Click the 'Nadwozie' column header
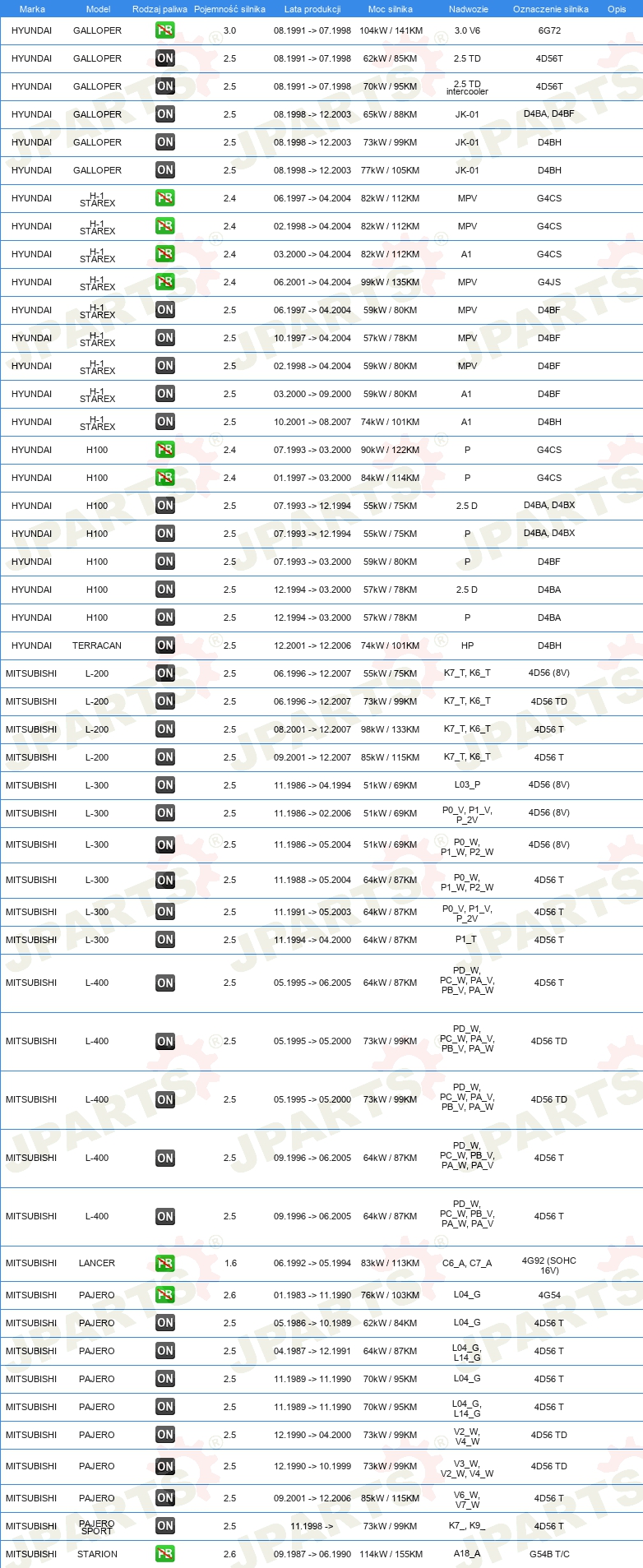The height and width of the screenshot is (1568, 643). pyautogui.click(x=469, y=9)
